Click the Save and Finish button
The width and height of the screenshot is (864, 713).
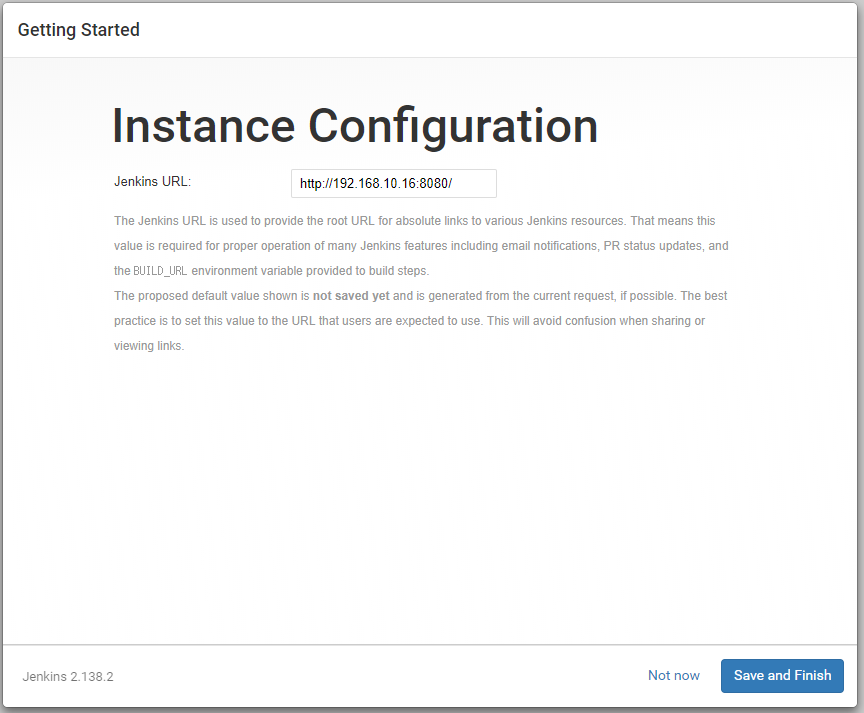point(782,676)
